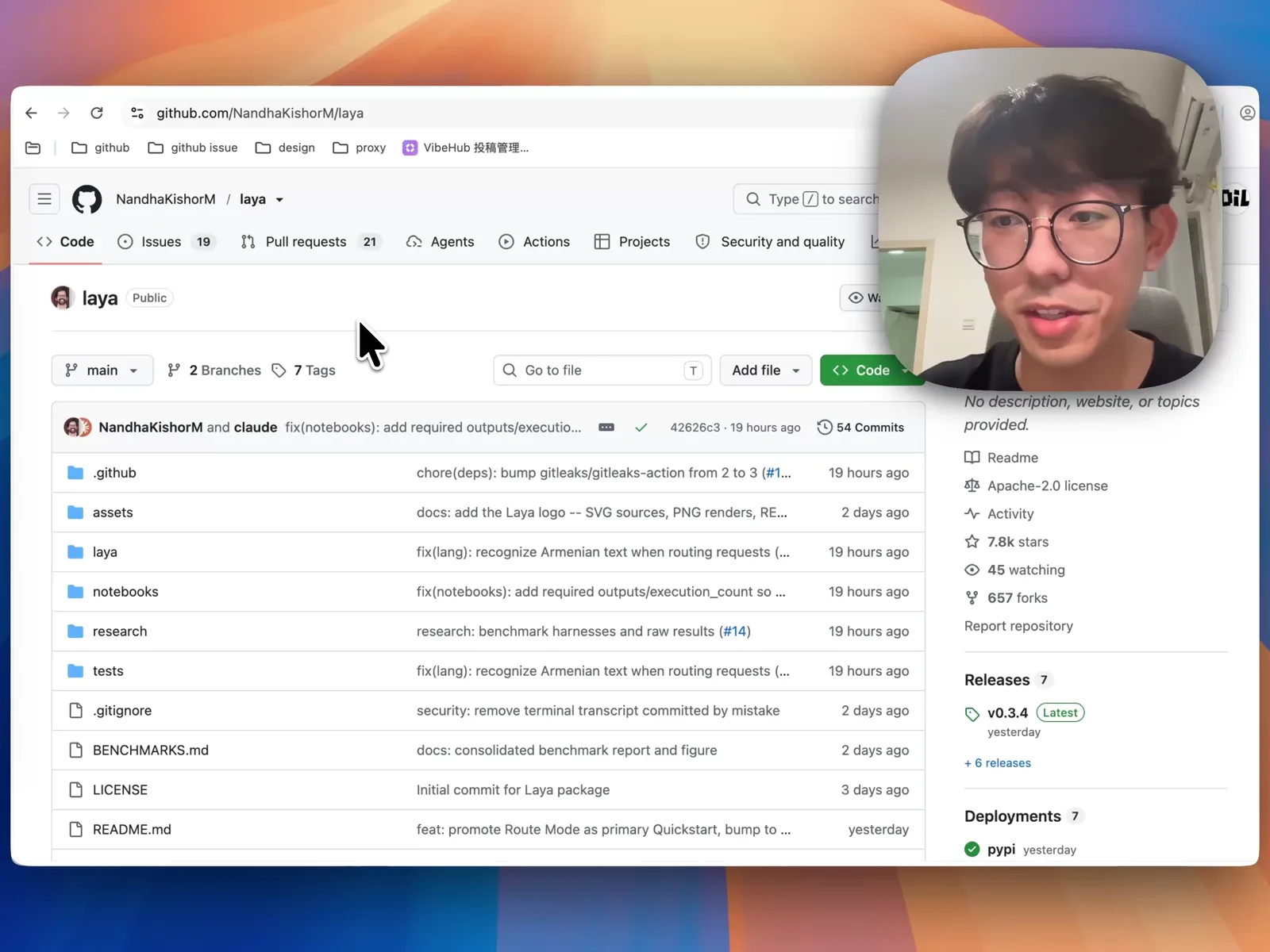Click the browser profile icon
The image size is (1270, 952).
[x=1247, y=113]
